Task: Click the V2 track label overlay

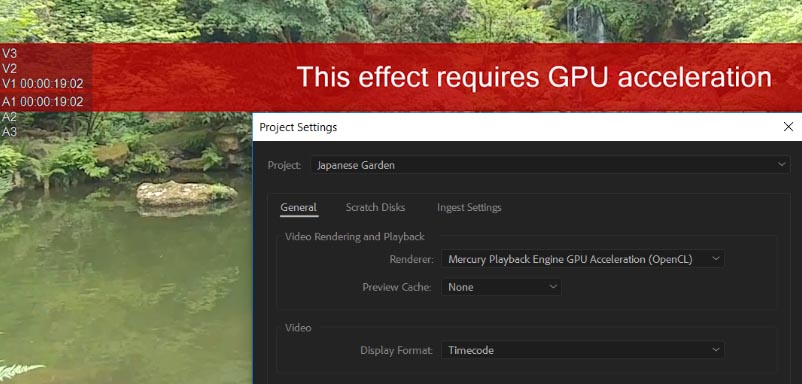Action: [9, 69]
